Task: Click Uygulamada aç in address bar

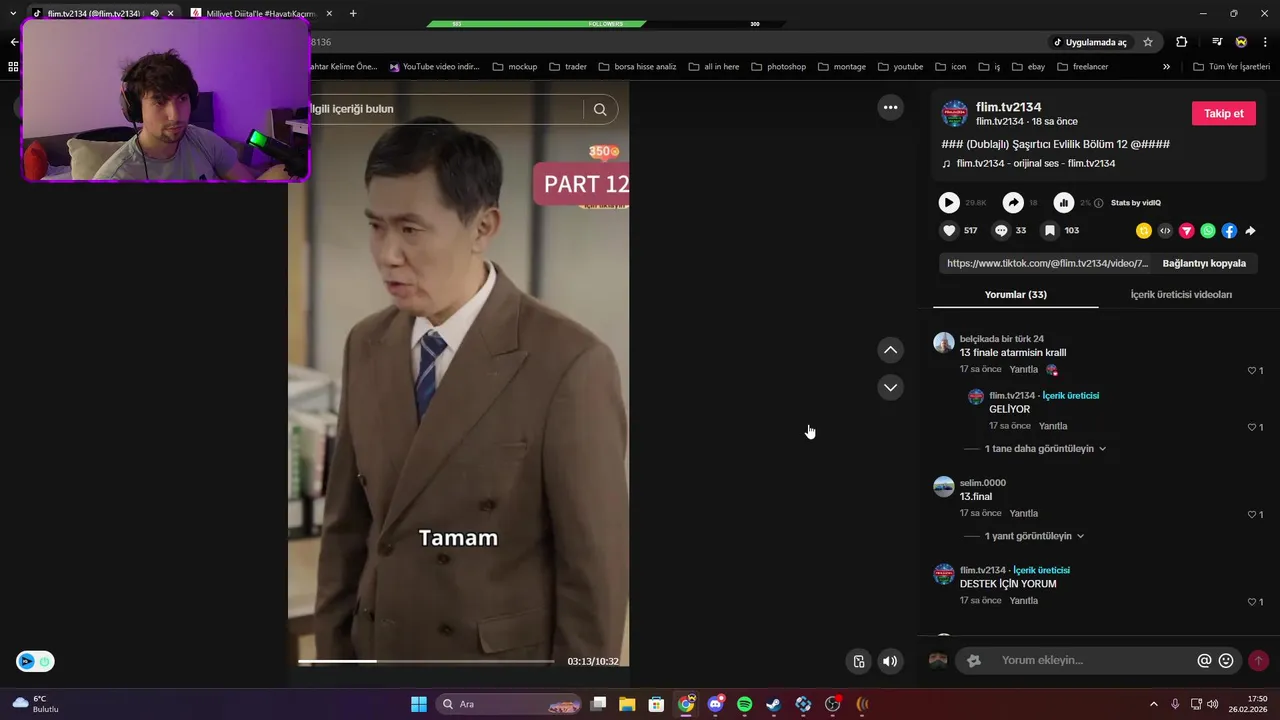Action: (1089, 42)
